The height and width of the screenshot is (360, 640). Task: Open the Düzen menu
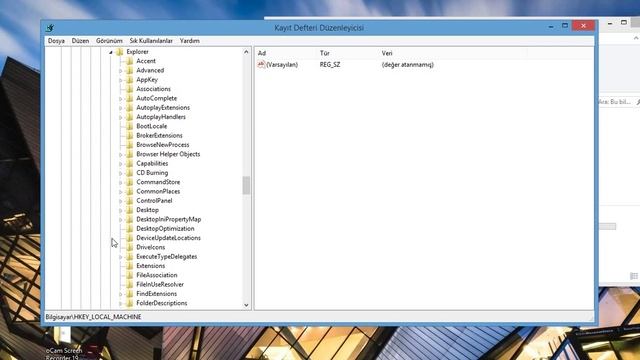tap(80, 41)
